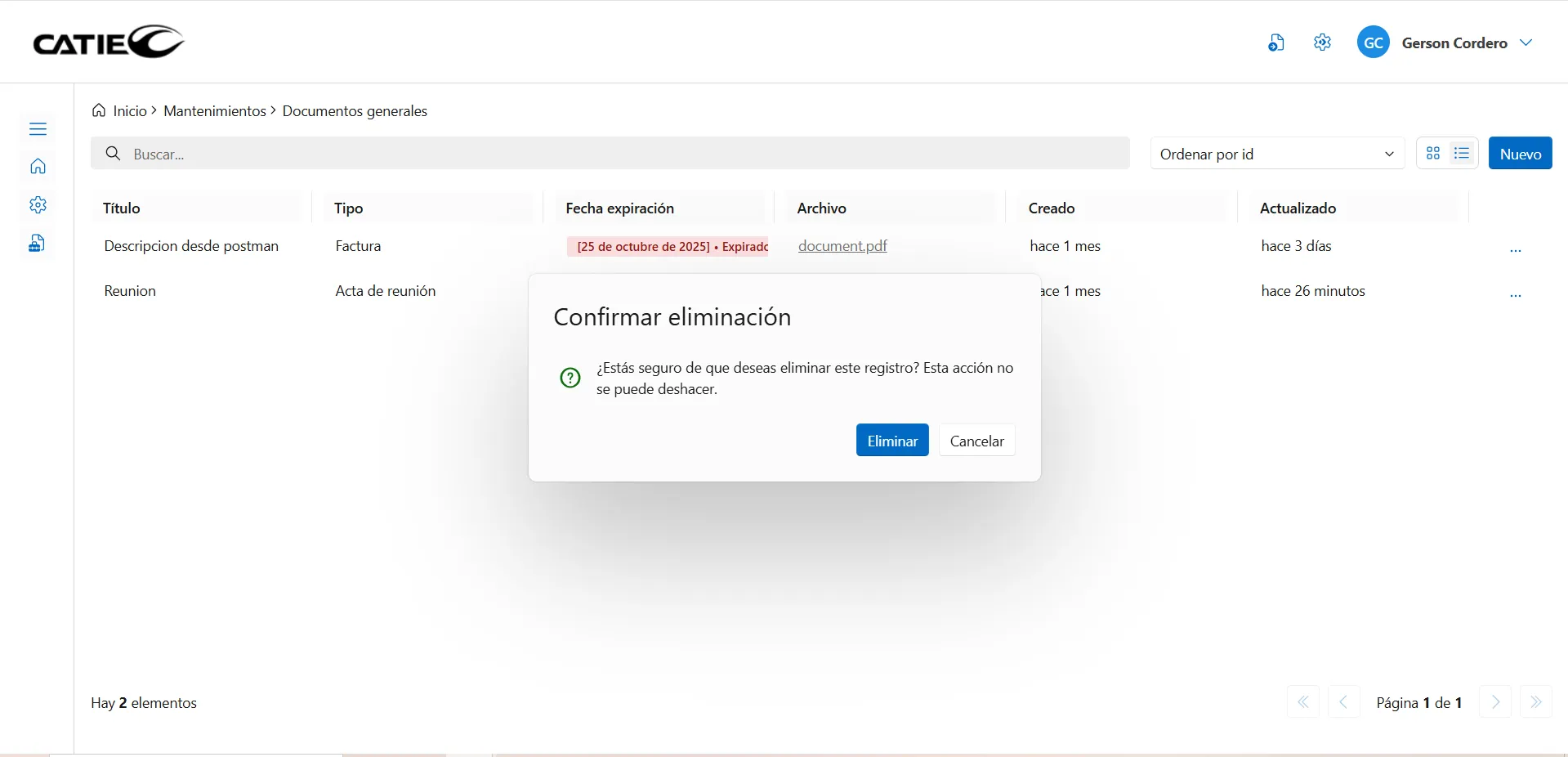The width and height of the screenshot is (1568, 757).
Task: Go to 'Inicio' in the breadcrumb
Action: [129, 111]
